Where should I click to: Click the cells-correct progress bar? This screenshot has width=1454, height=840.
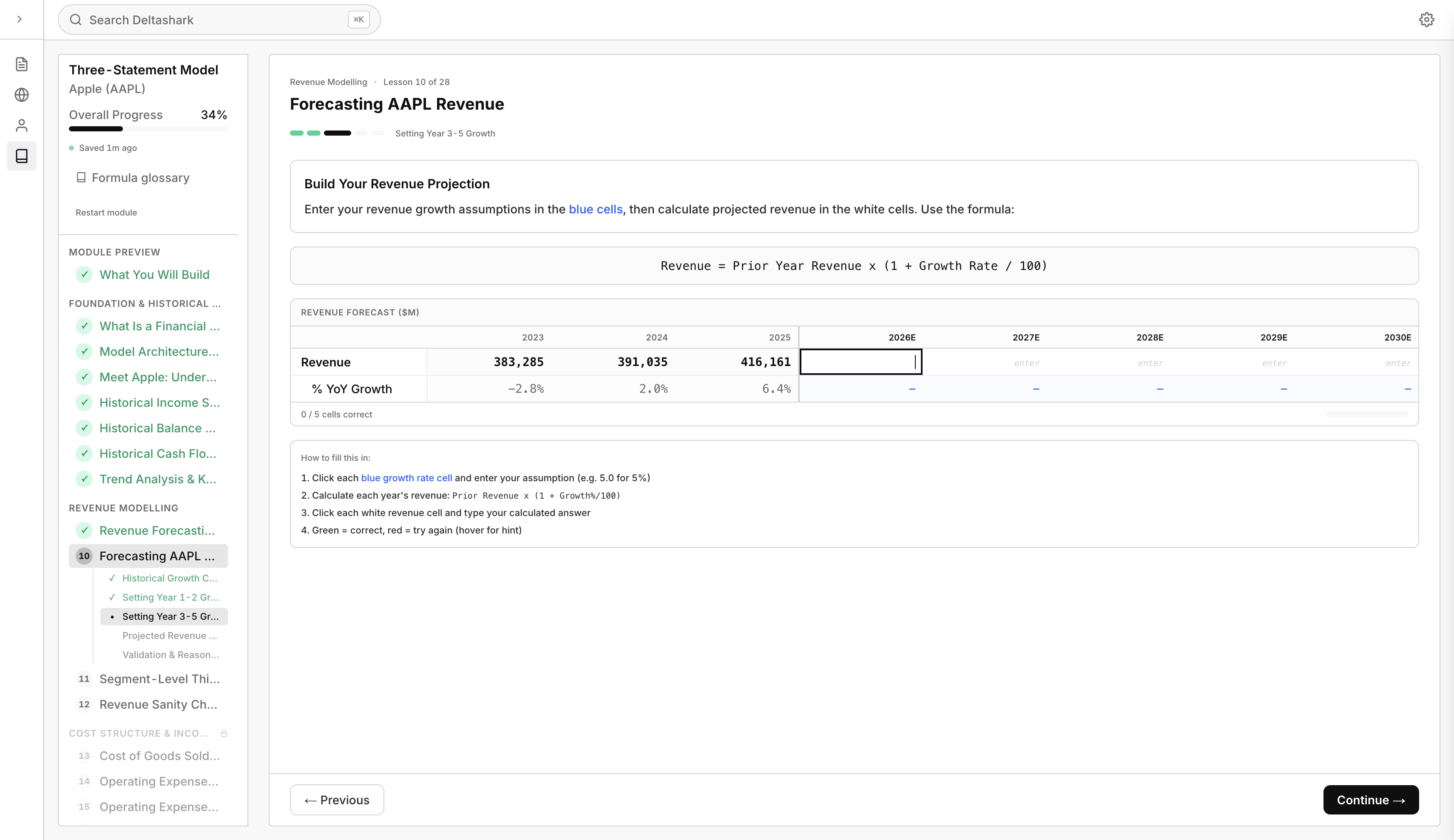(x=1367, y=414)
